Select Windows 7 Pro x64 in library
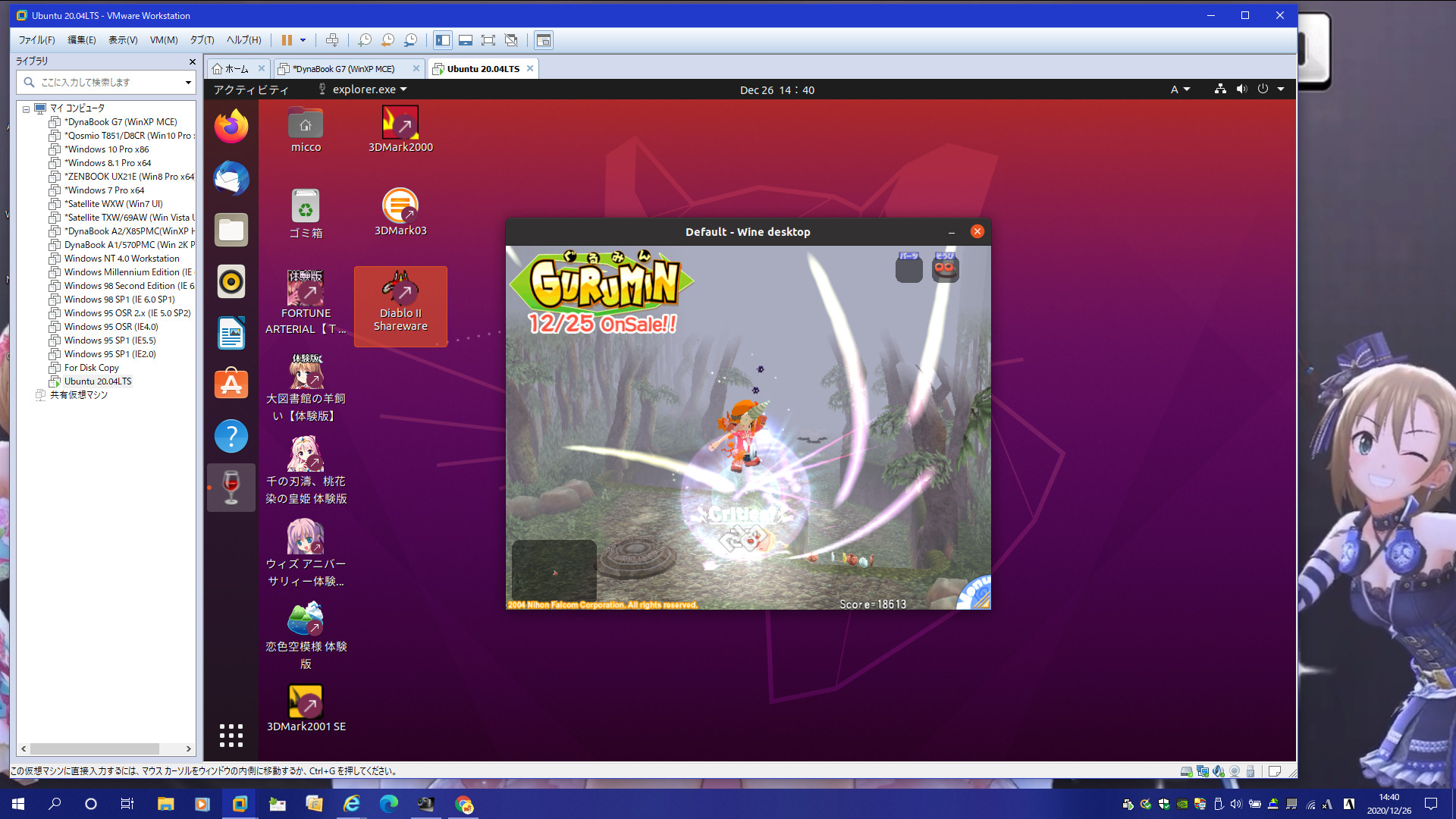1456x819 pixels. click(x=104, y=190)
